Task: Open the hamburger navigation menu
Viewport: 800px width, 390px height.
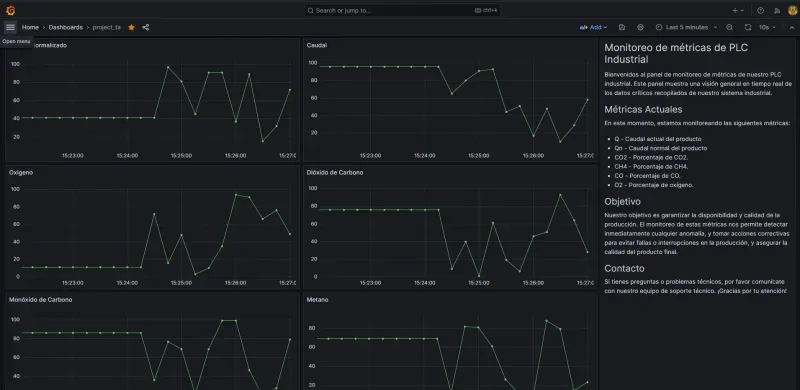Action: tap(10, 27)
